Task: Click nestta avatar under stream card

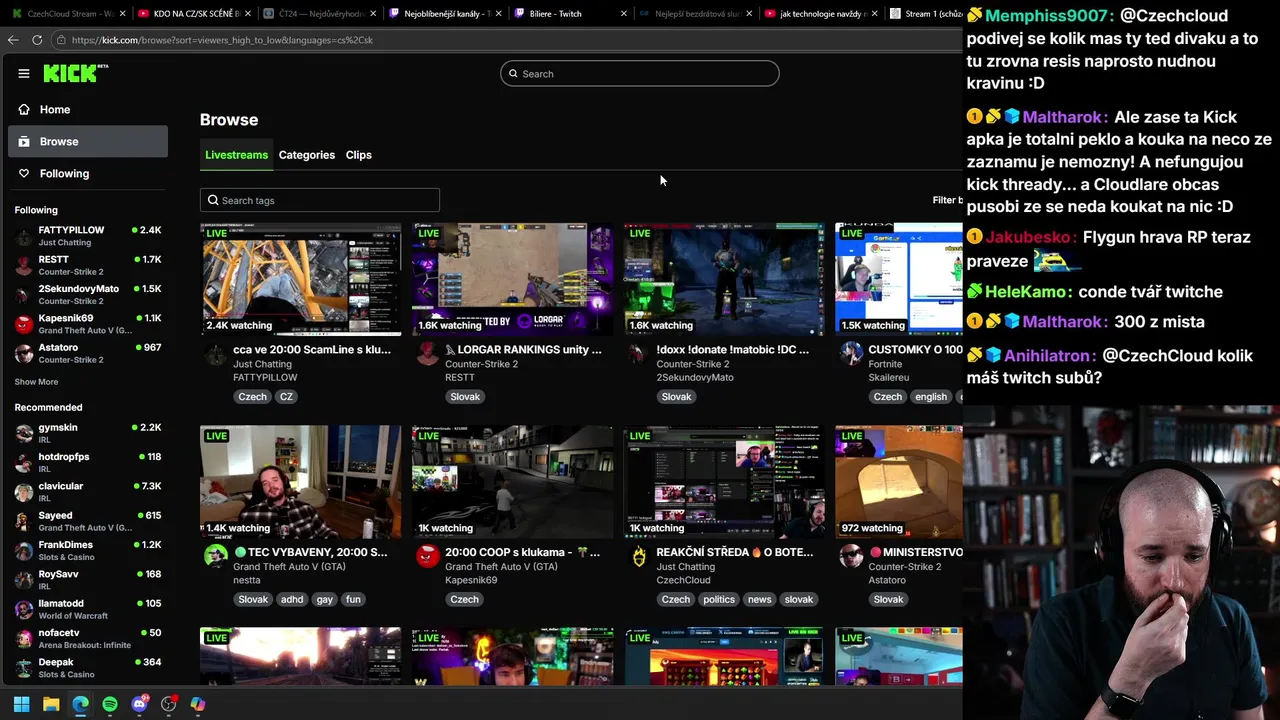Action: point(215,557)
